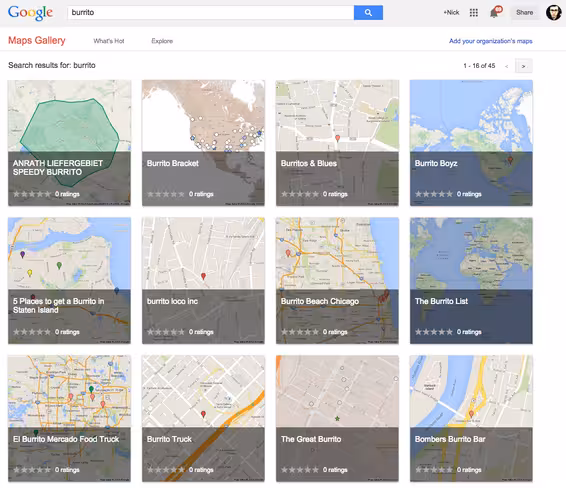Click Add your organization's maps link

[x=491, y=41]
